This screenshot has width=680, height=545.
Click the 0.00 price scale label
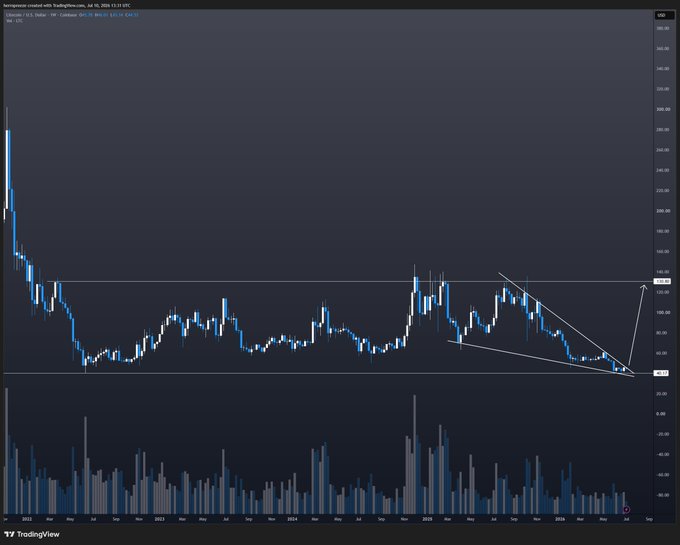[661, 414]
